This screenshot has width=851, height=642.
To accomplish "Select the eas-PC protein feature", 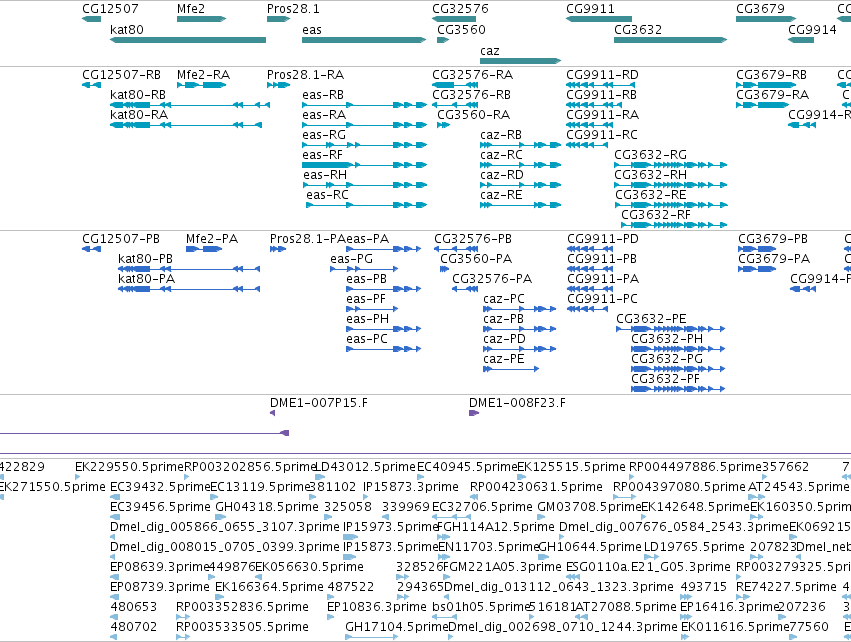I will 383,349.
